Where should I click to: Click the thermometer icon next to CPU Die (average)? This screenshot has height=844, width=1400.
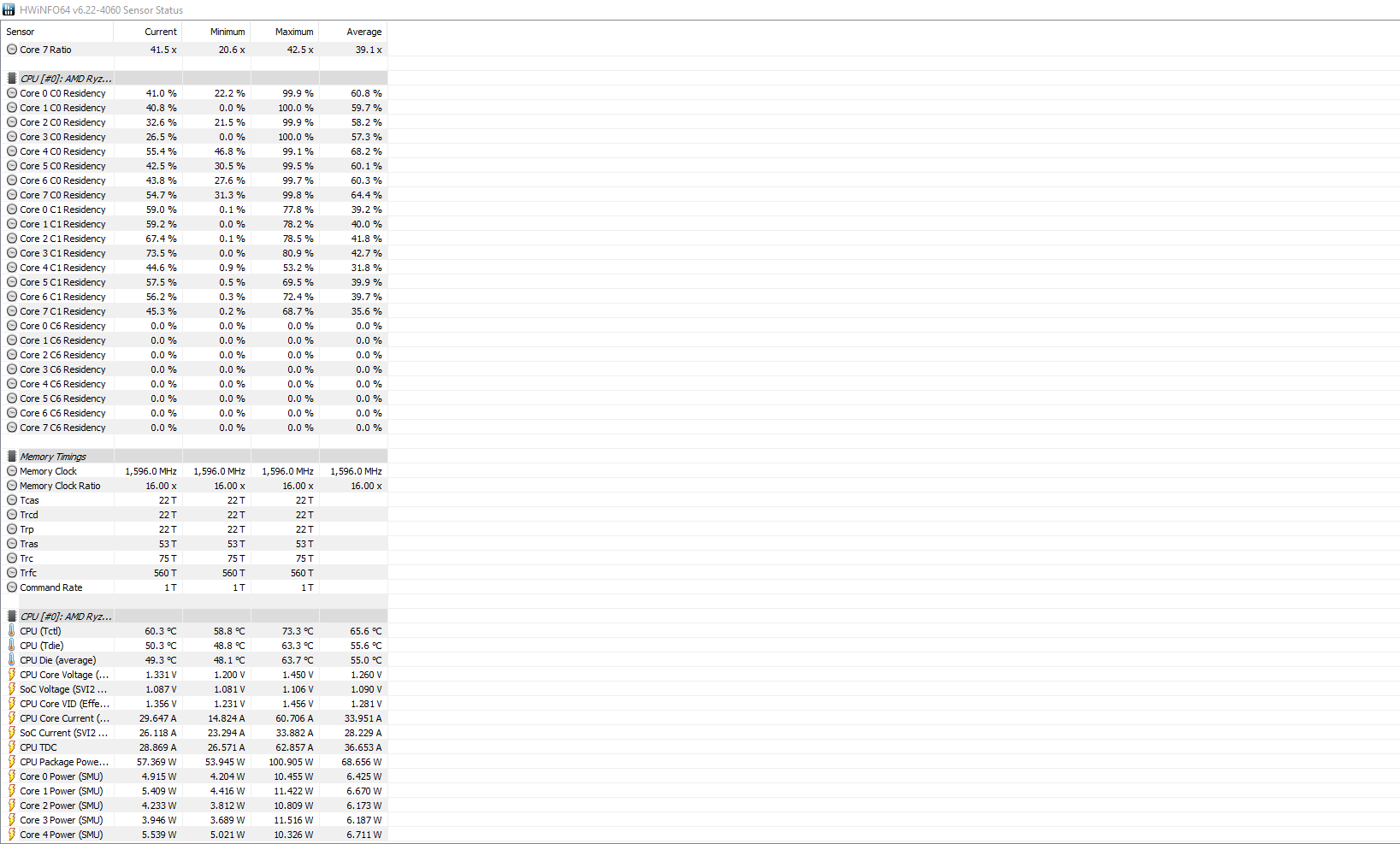12,660
